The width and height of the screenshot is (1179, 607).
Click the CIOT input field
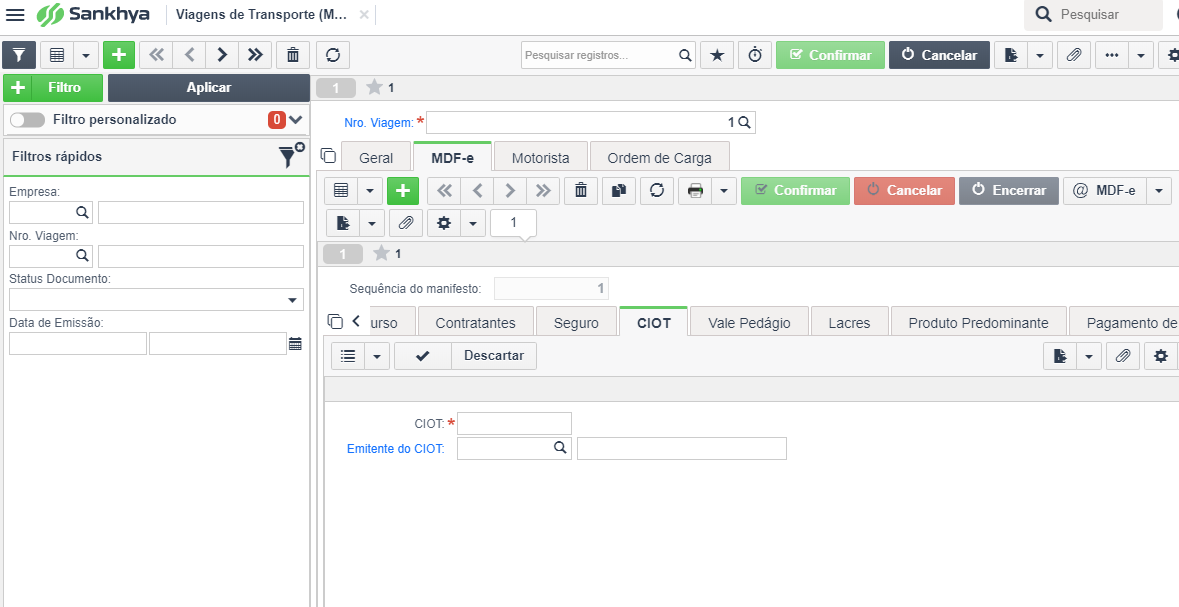[x=514, y=423]
